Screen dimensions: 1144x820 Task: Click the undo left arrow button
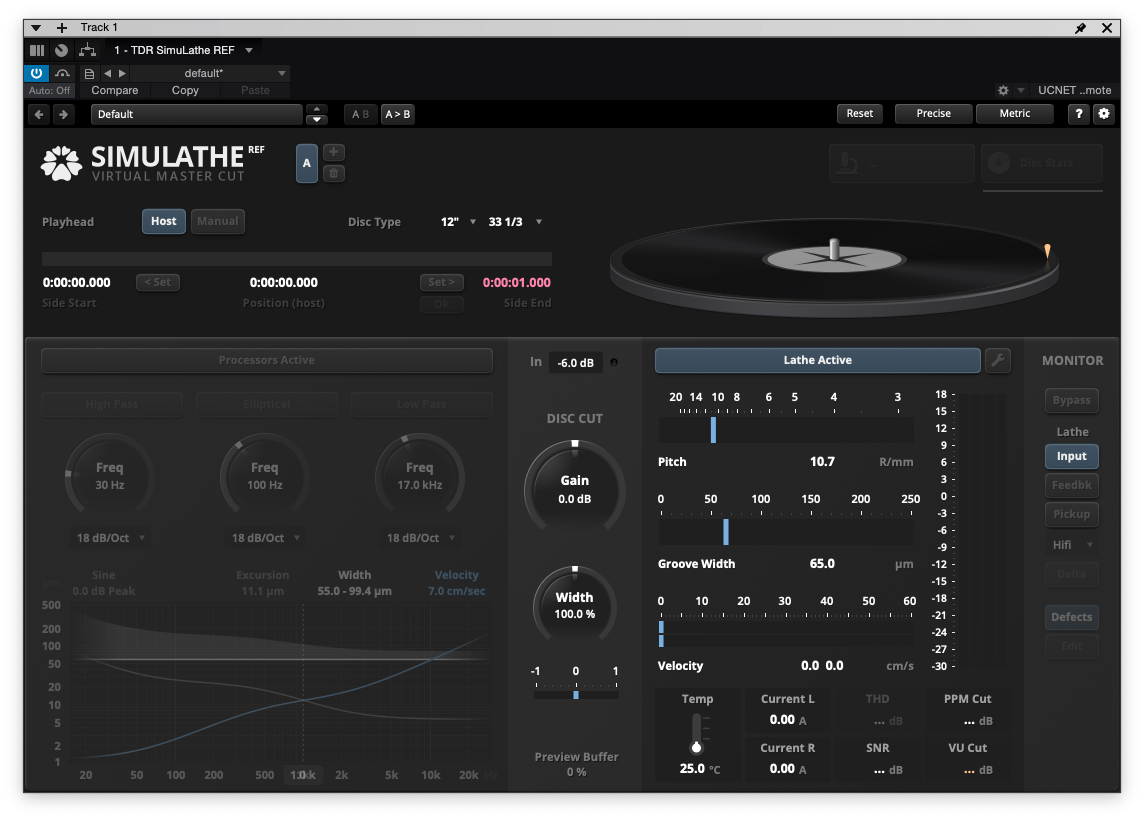point(39,114)
